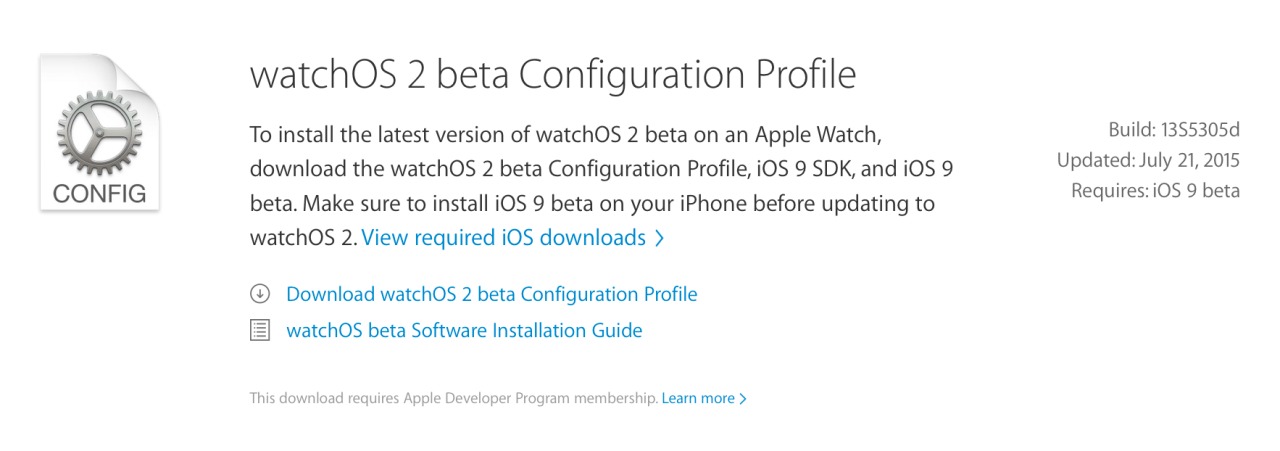This screenshot has height=451, width=1280.
Task: Click the Requires: iOS 9 beta text
Action: [x=1155, y=191]
